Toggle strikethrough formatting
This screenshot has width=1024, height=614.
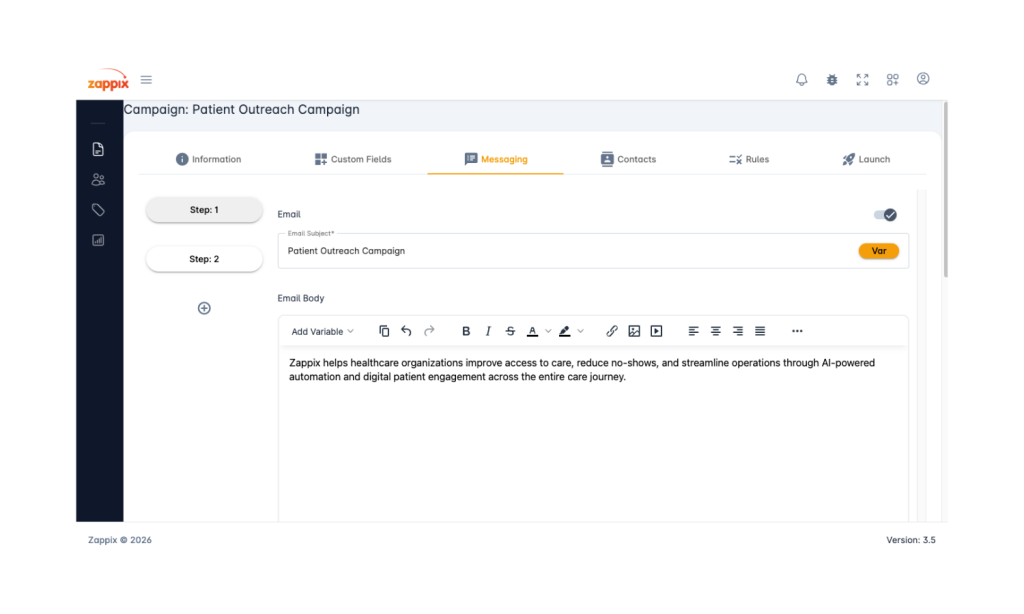tap(510, 331)
